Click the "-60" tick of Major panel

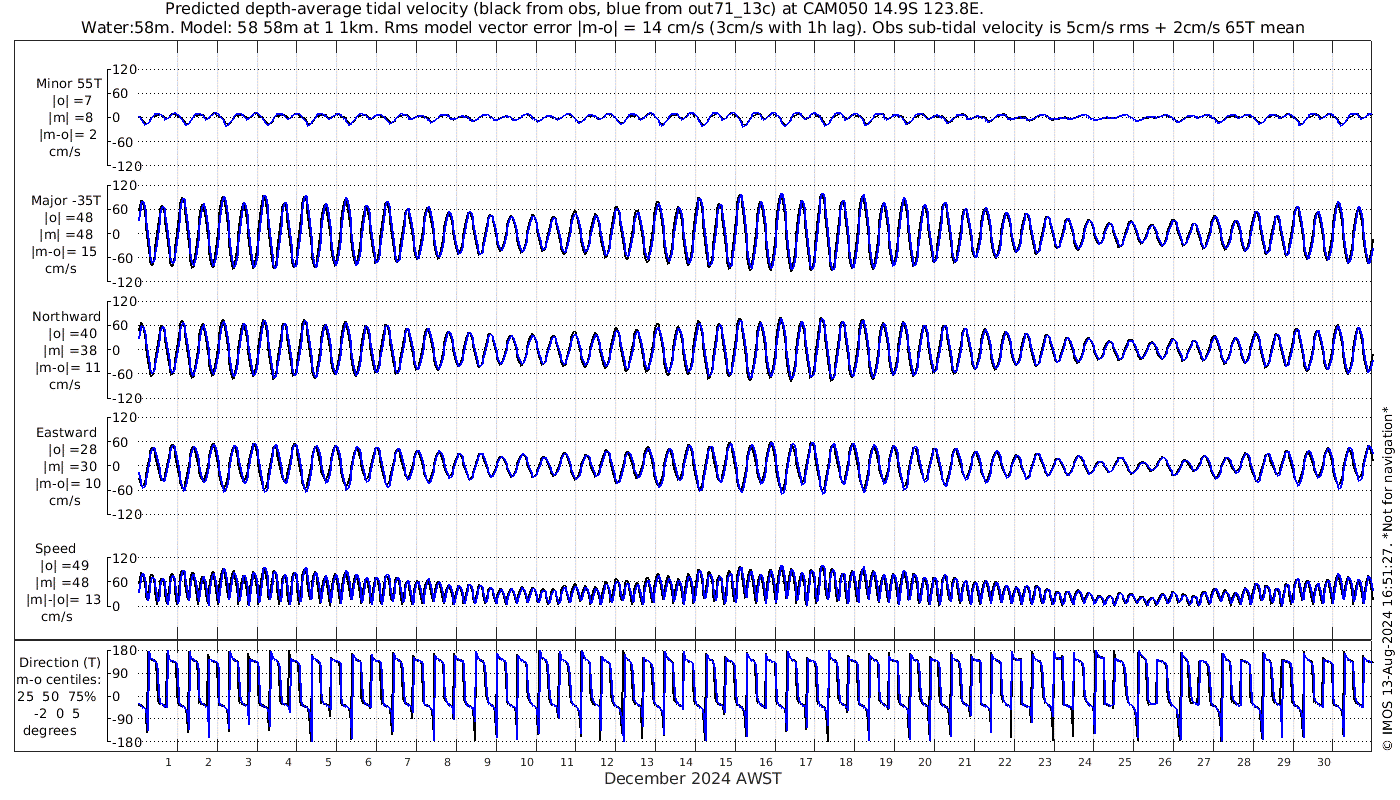pyautogui.click(x=124, y=258)
